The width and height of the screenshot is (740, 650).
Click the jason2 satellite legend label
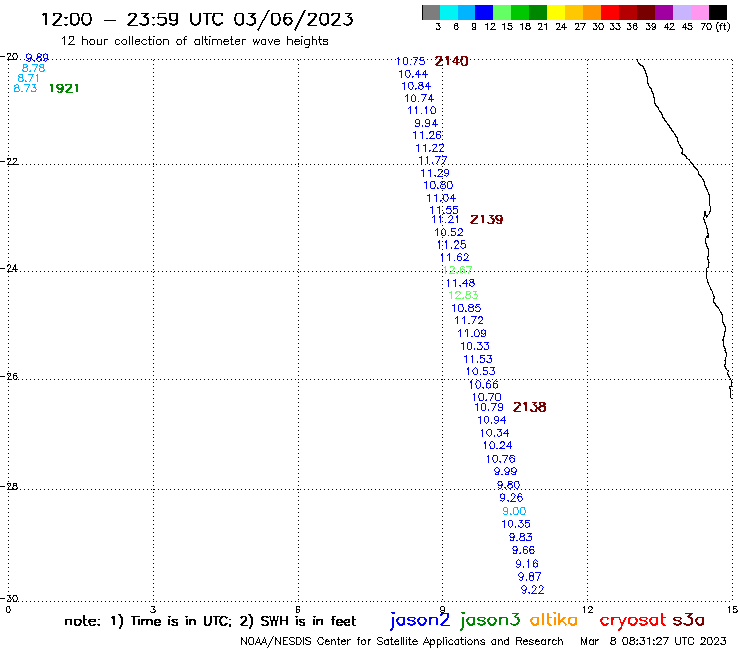pos(420,620)
